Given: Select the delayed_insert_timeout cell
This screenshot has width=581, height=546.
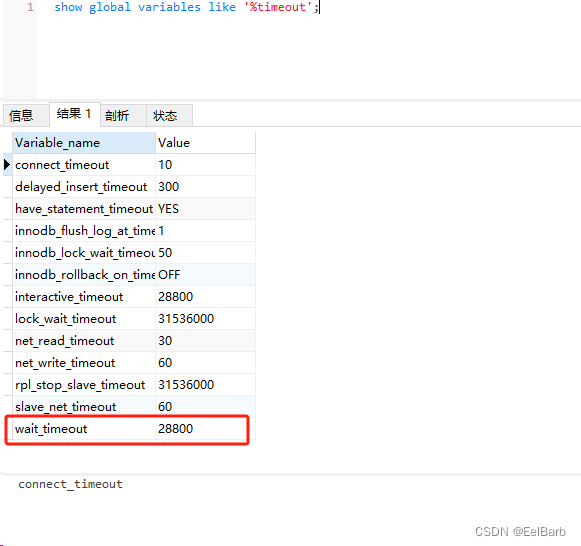Looking at the screenshot, I should click(x=84, y=187).
